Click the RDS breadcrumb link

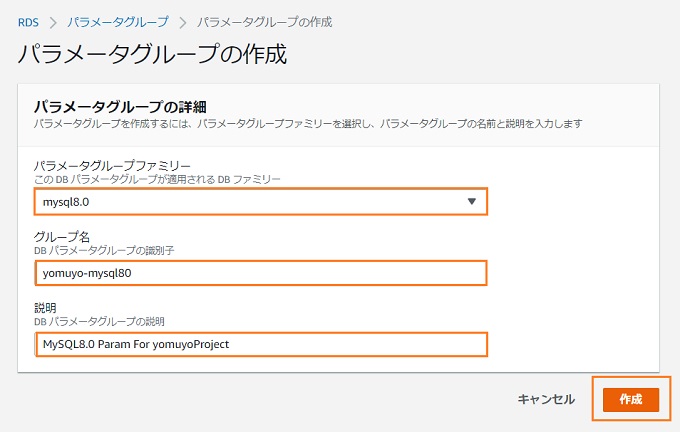28,22
